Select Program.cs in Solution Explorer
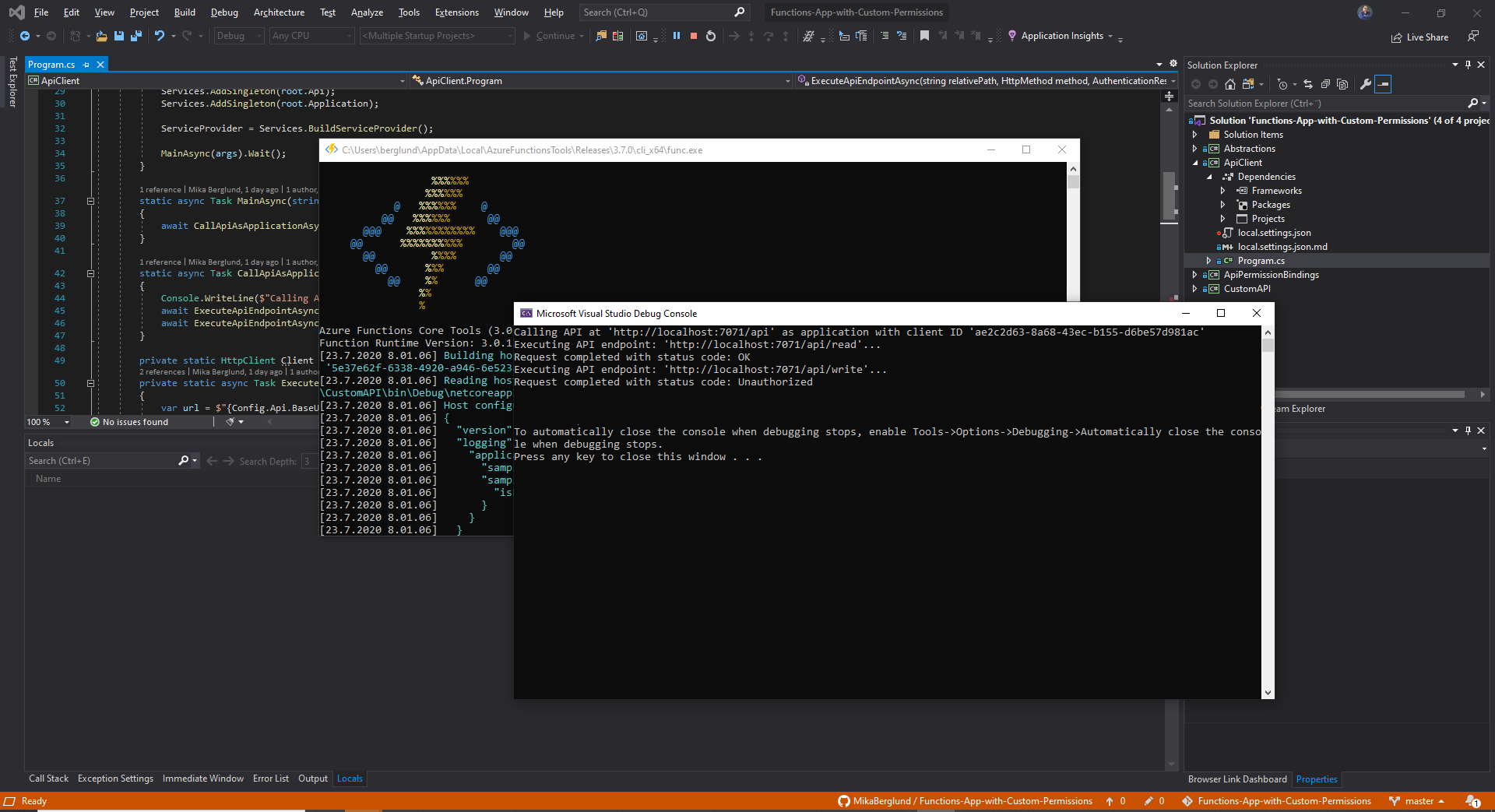Screen dimensions: 1495x812 click(x=1261, y=261)
